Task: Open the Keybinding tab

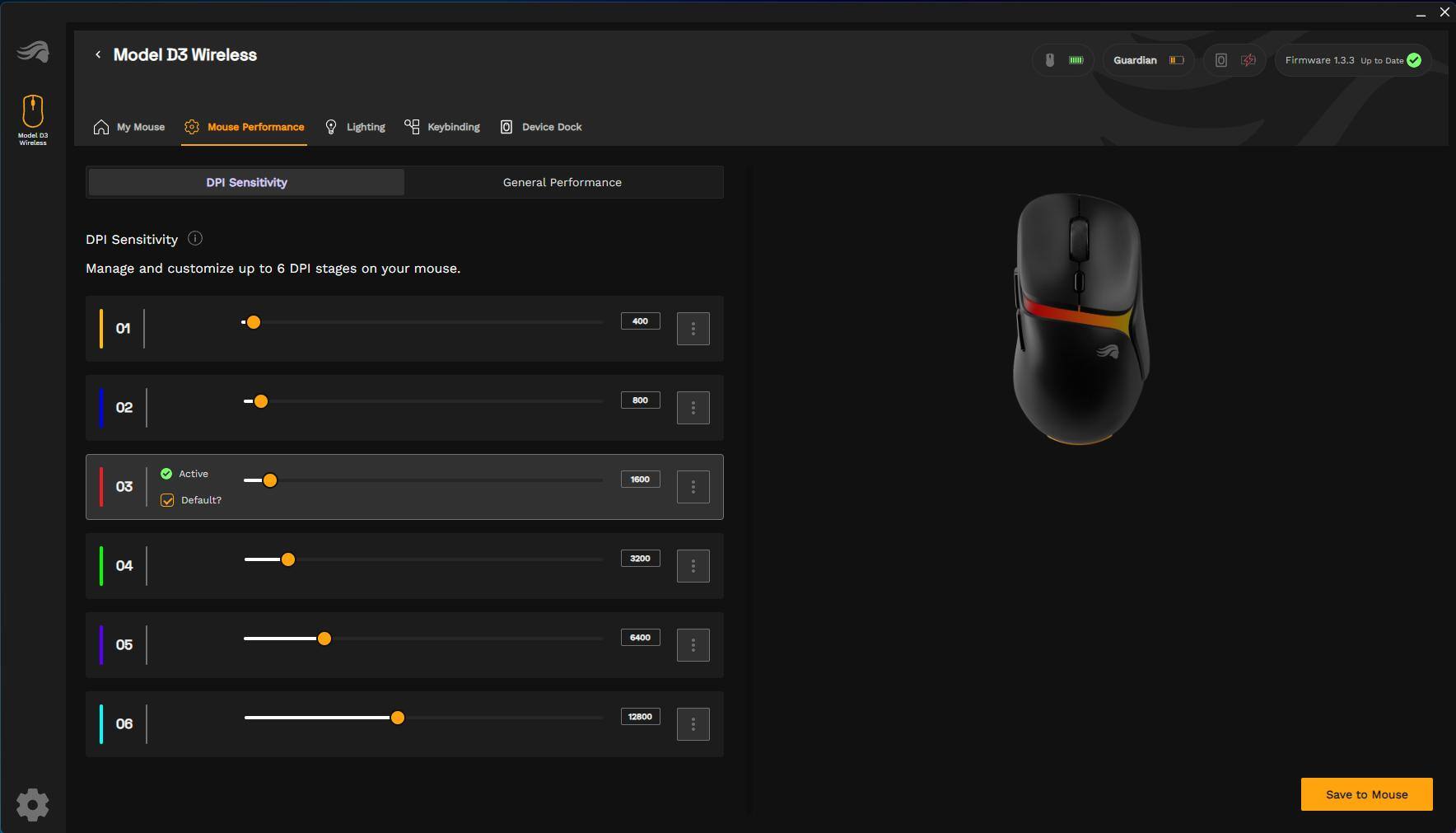Action: click(442, 127)
